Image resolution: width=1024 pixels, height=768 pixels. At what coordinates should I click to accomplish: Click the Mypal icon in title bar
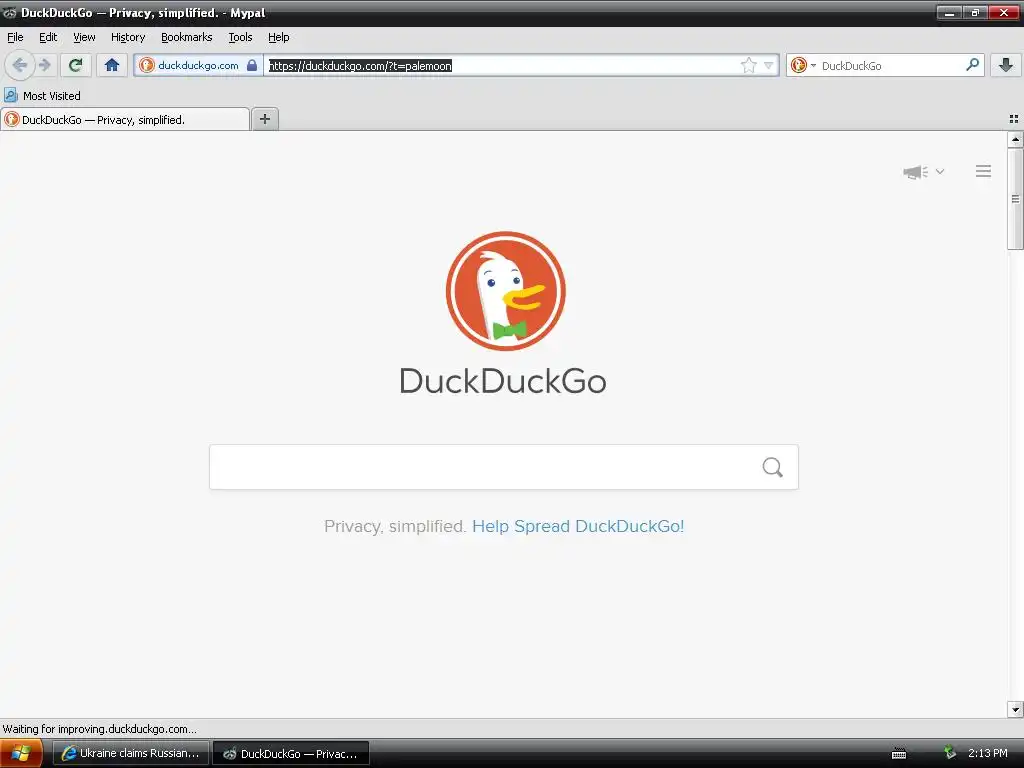point(10,13)
